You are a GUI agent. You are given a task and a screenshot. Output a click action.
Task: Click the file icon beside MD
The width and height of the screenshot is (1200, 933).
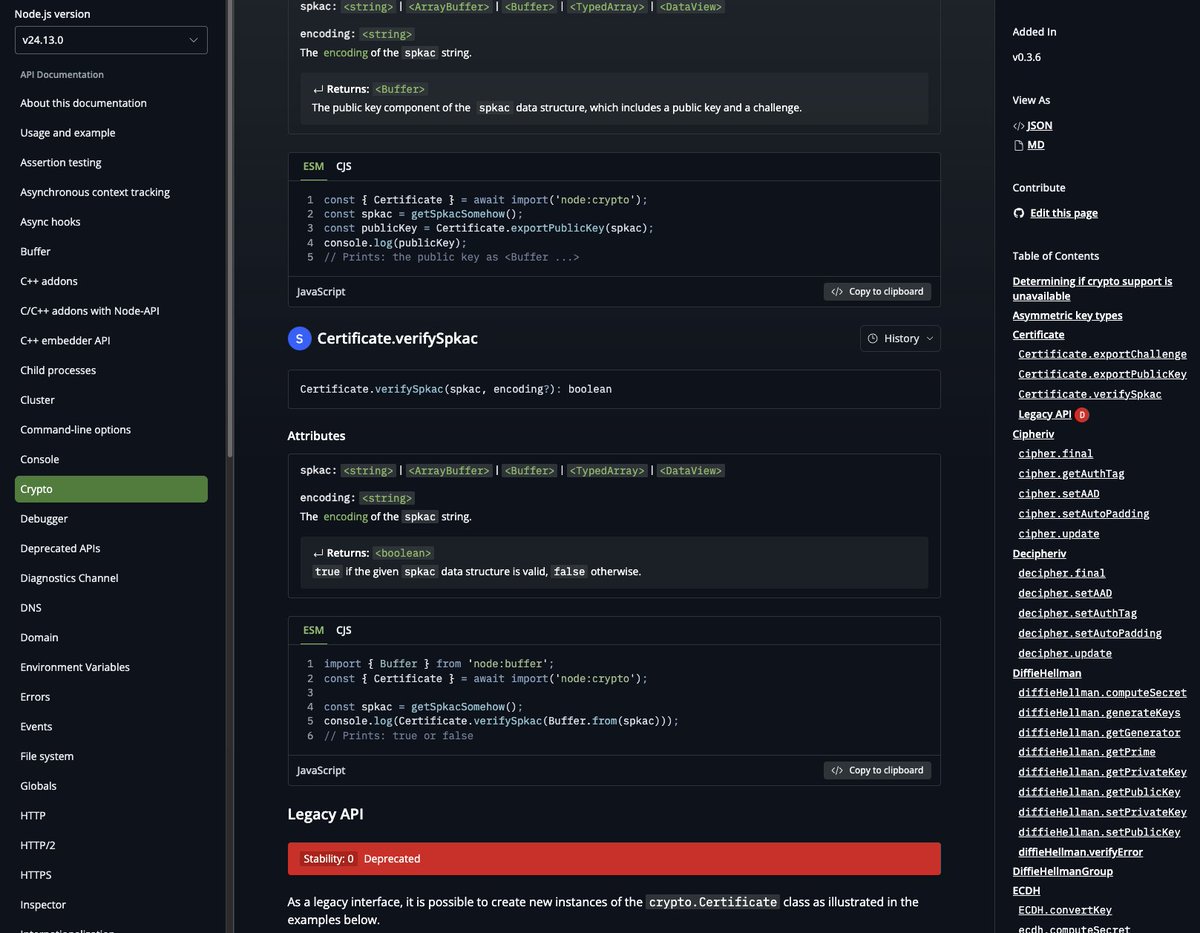(1018, 145)
